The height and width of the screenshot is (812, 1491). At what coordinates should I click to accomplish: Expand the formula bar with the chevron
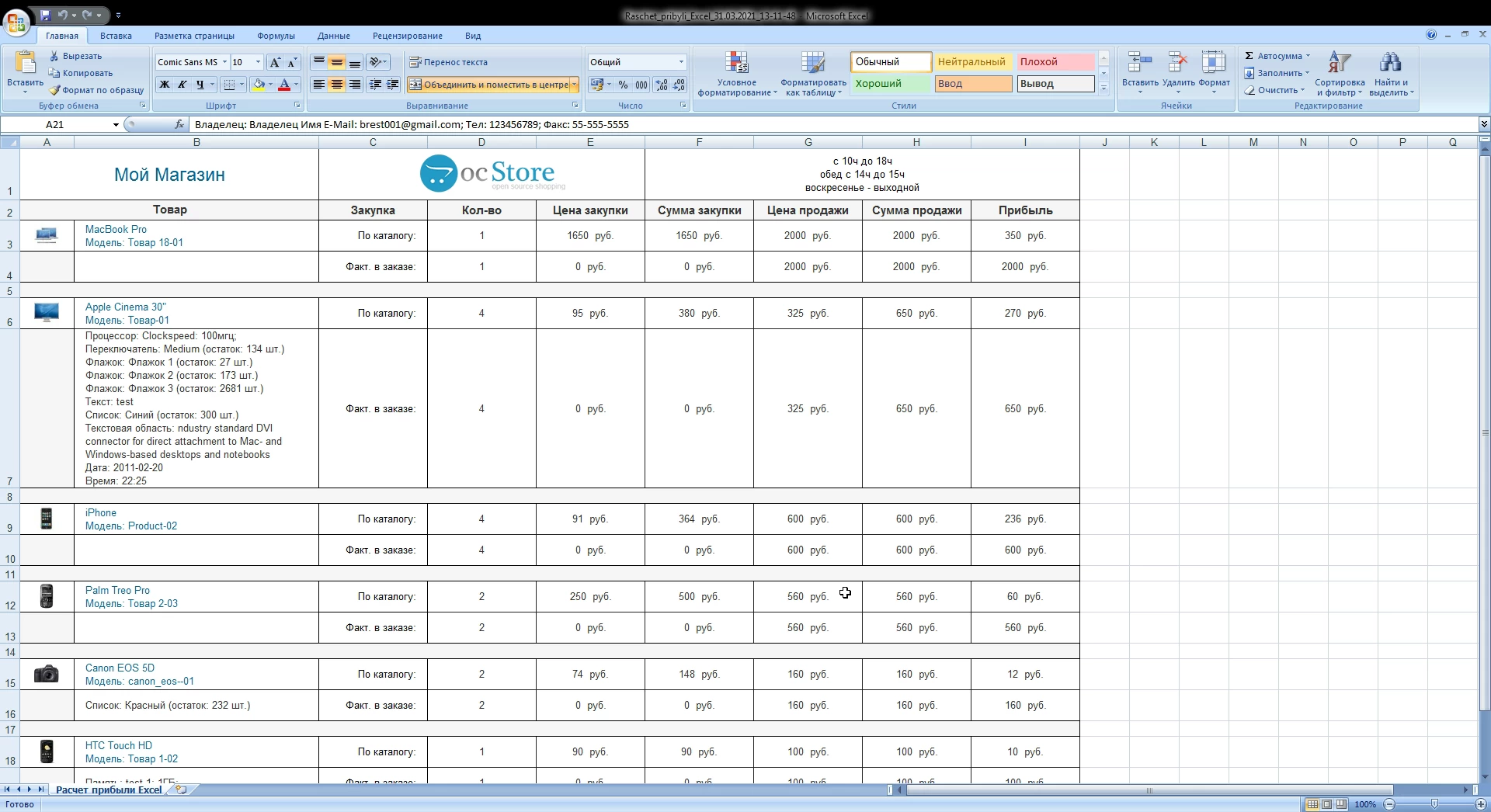[x=1484, y=124]
